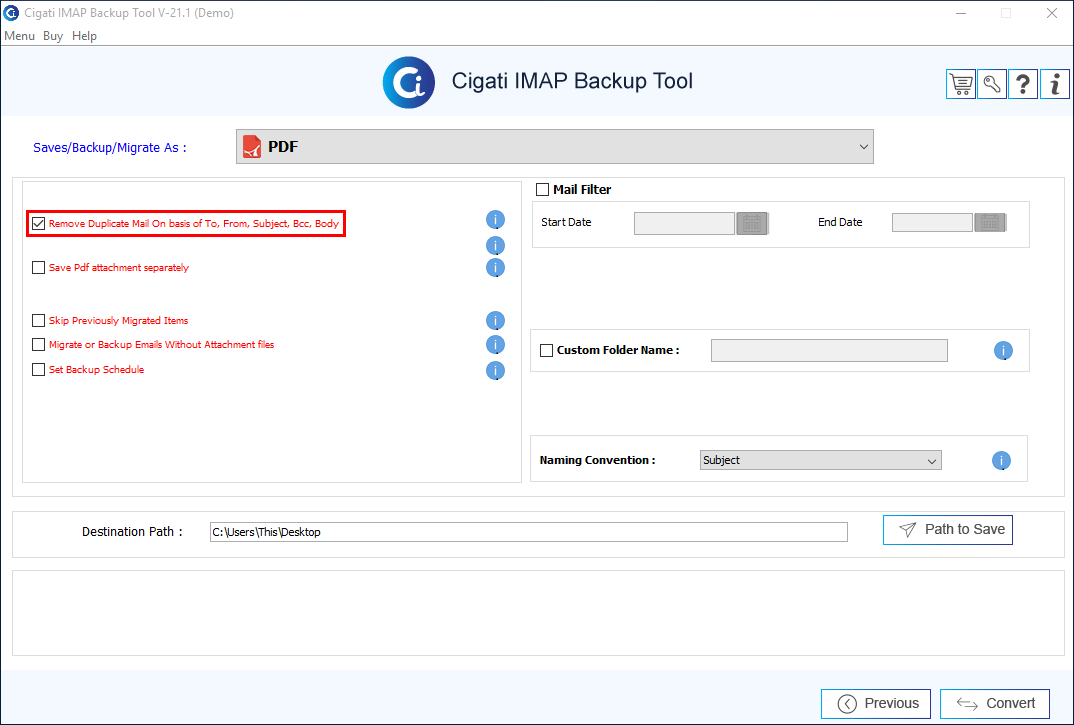The image size is (1074, 725).
Task: Click the "Saves/Backup/Migrate As :" label
Action: point(110,148)
